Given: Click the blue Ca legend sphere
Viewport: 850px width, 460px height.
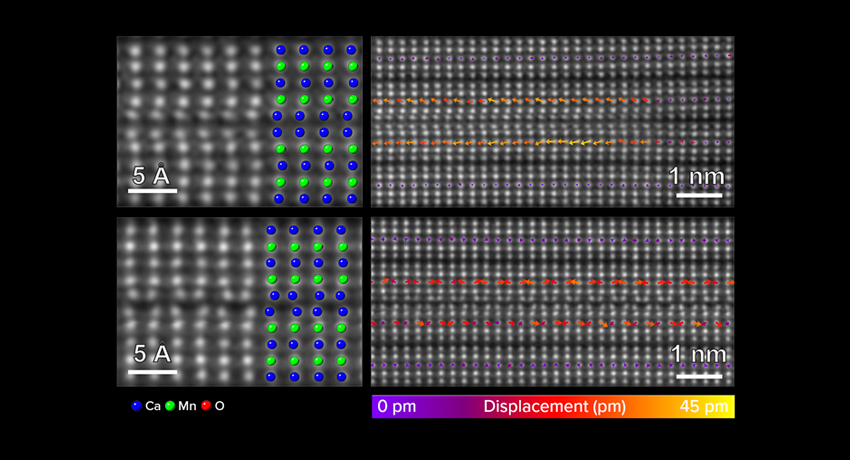Looking at the screenshot, I should coord(137,406).
